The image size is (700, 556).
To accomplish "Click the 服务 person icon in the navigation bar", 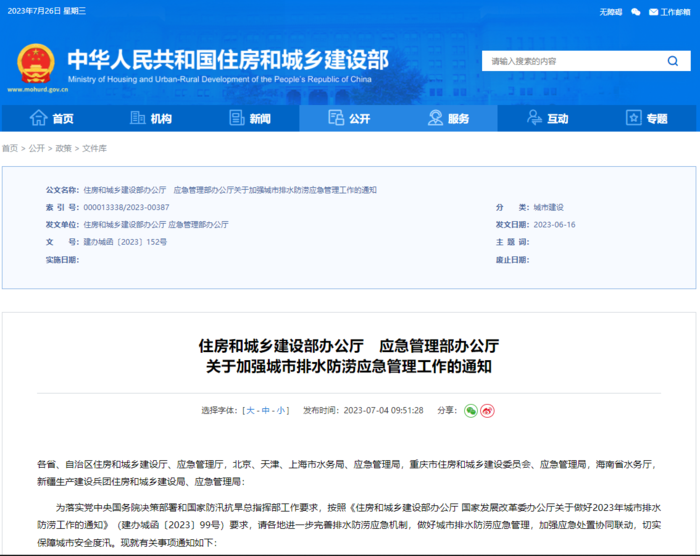I will tap(435, 118).
